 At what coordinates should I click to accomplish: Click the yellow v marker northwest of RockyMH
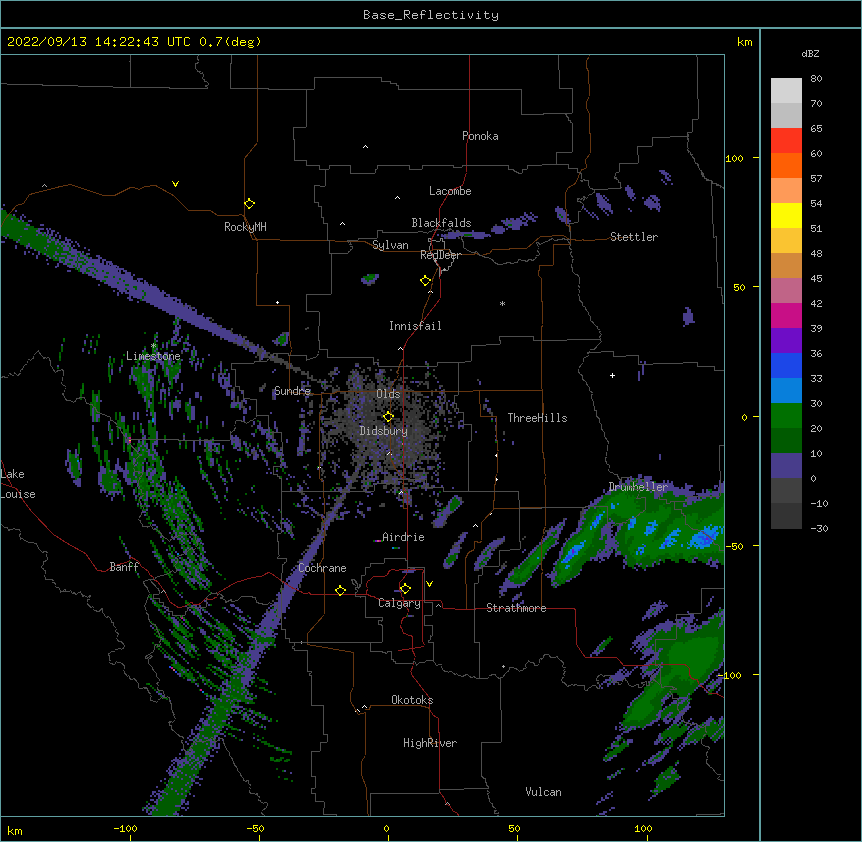[175, 184]
